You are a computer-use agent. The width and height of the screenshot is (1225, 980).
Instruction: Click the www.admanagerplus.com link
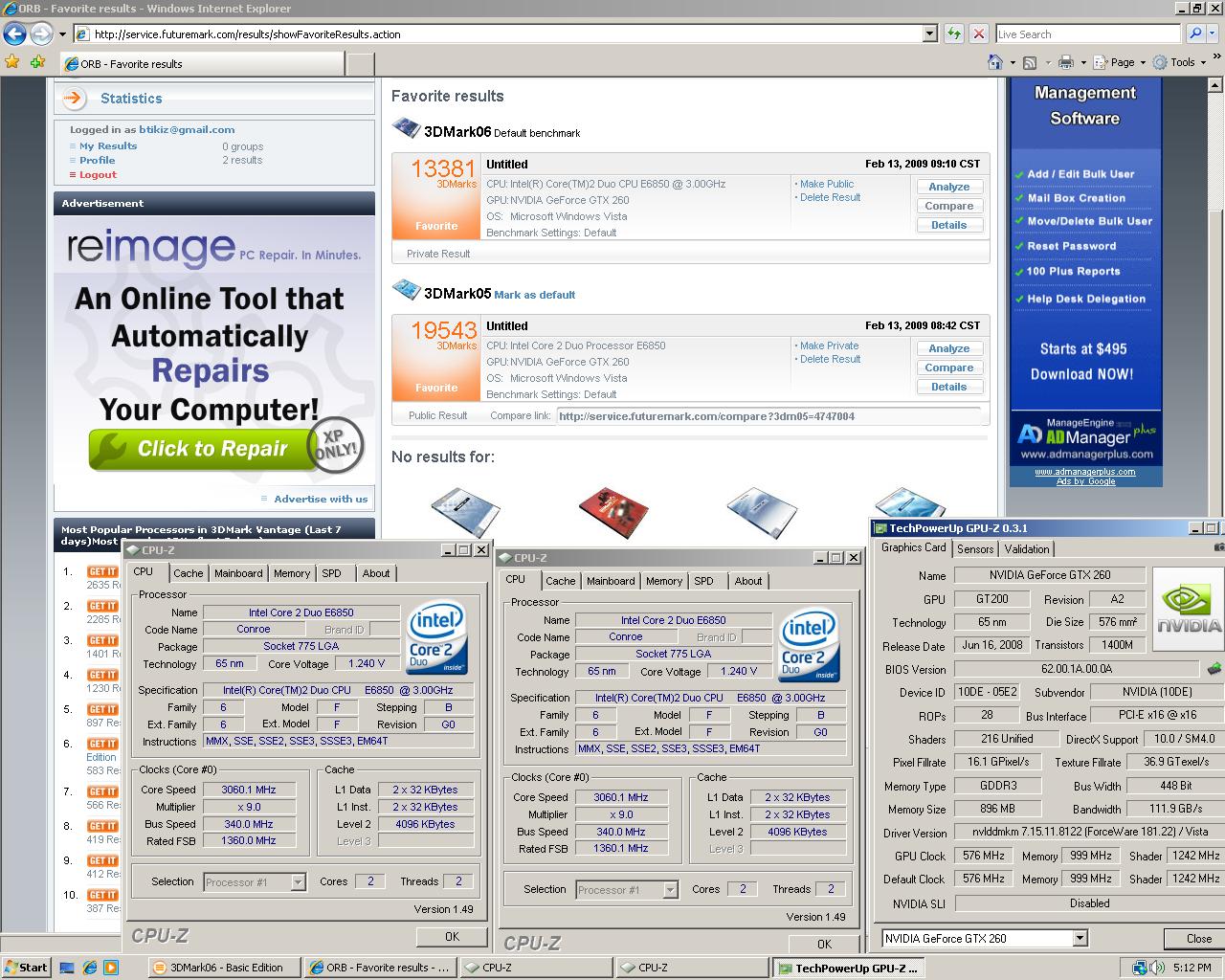(x=1084, y=472)
